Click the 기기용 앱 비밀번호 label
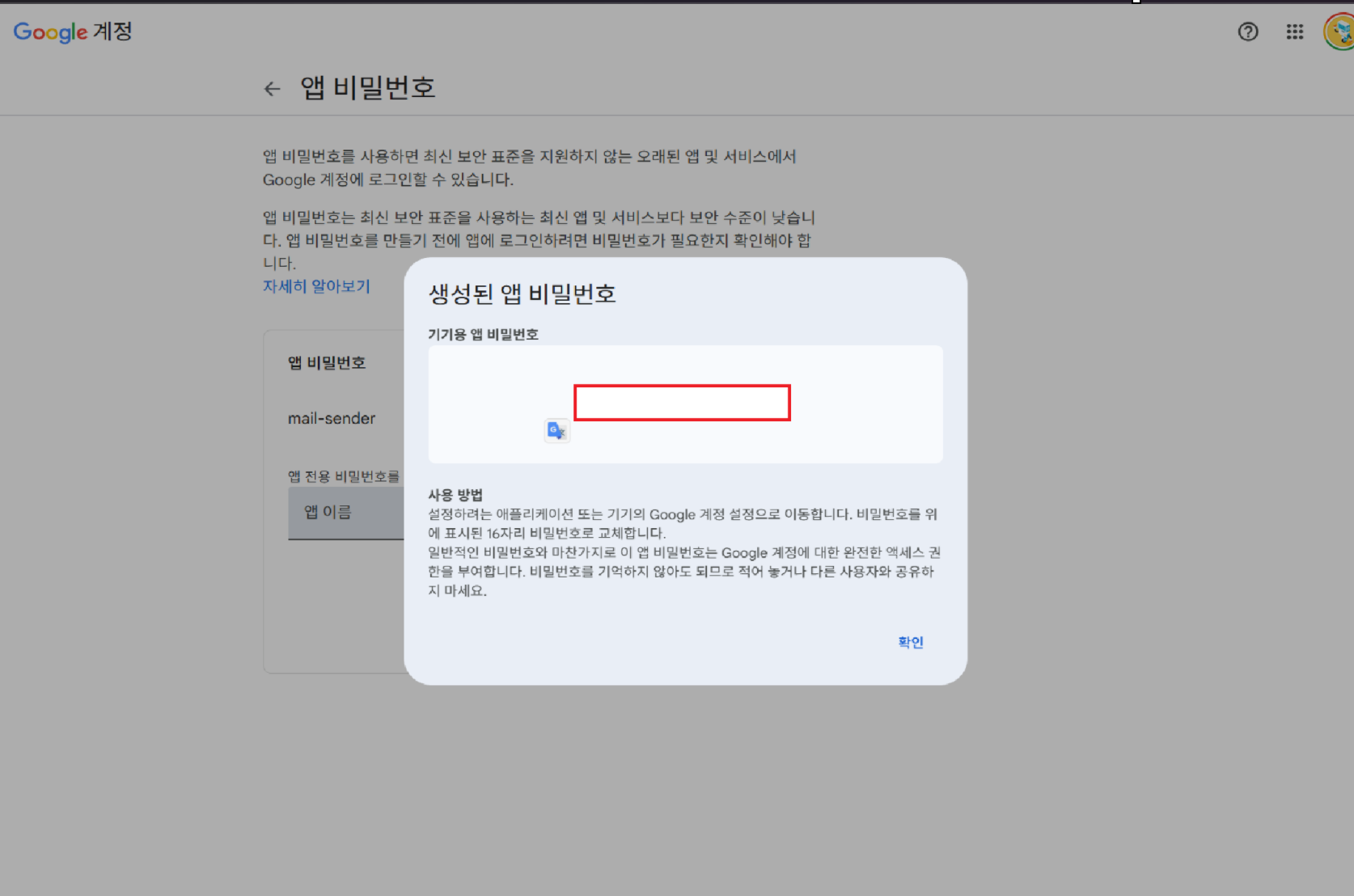This screenshot has height=896, width=1354. [x=483, y=335]
